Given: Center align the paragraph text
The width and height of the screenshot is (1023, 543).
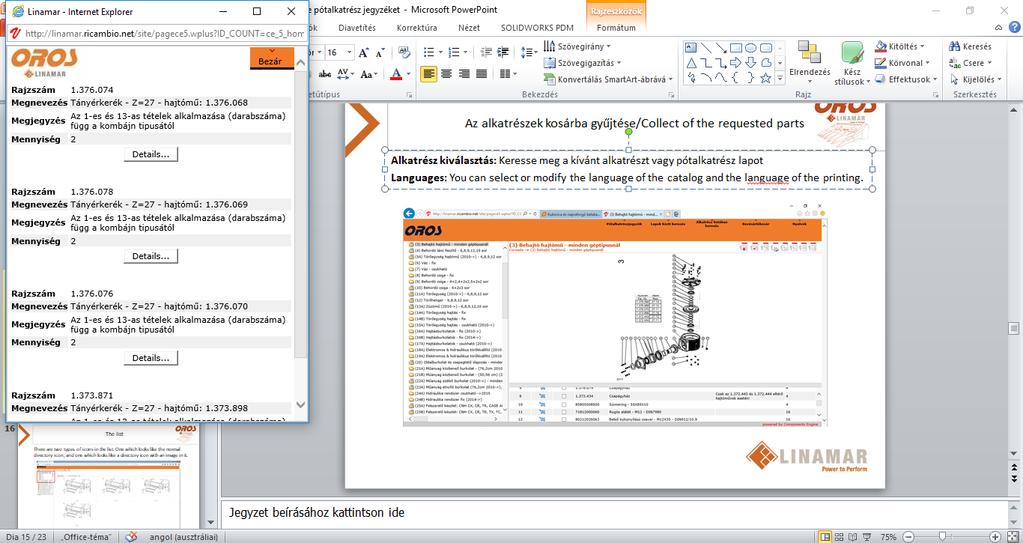Looking at the screenshot, I should 446,74.
